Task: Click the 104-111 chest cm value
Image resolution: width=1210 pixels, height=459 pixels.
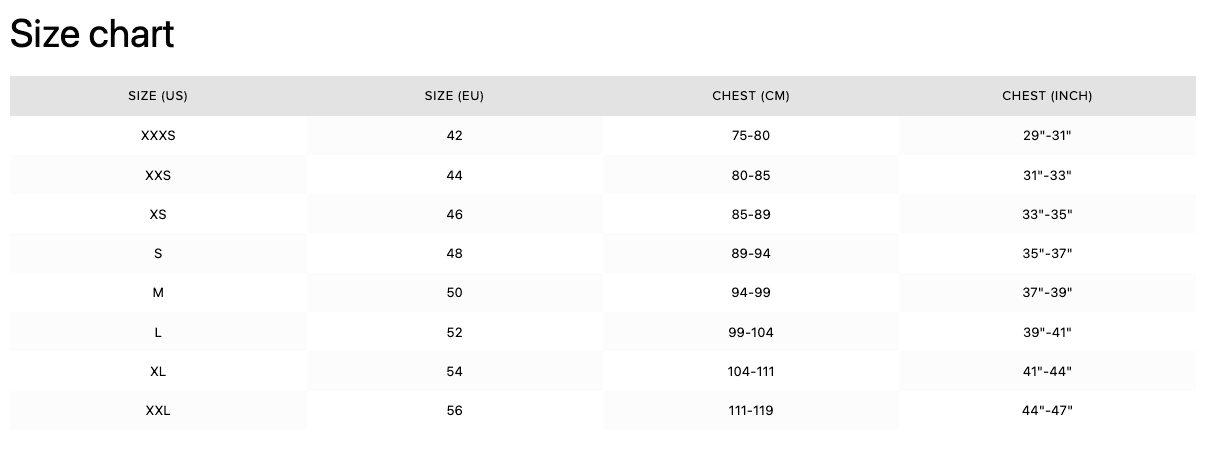Action: coord(751,371)
